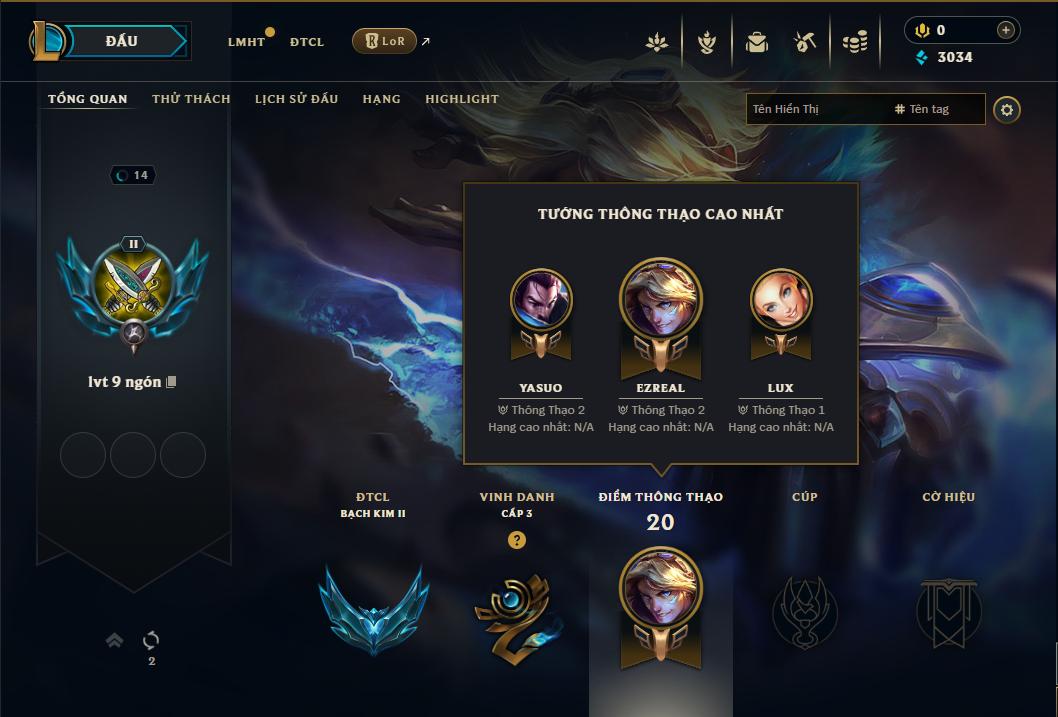Open the LMHT game tab

click(246, 42)
